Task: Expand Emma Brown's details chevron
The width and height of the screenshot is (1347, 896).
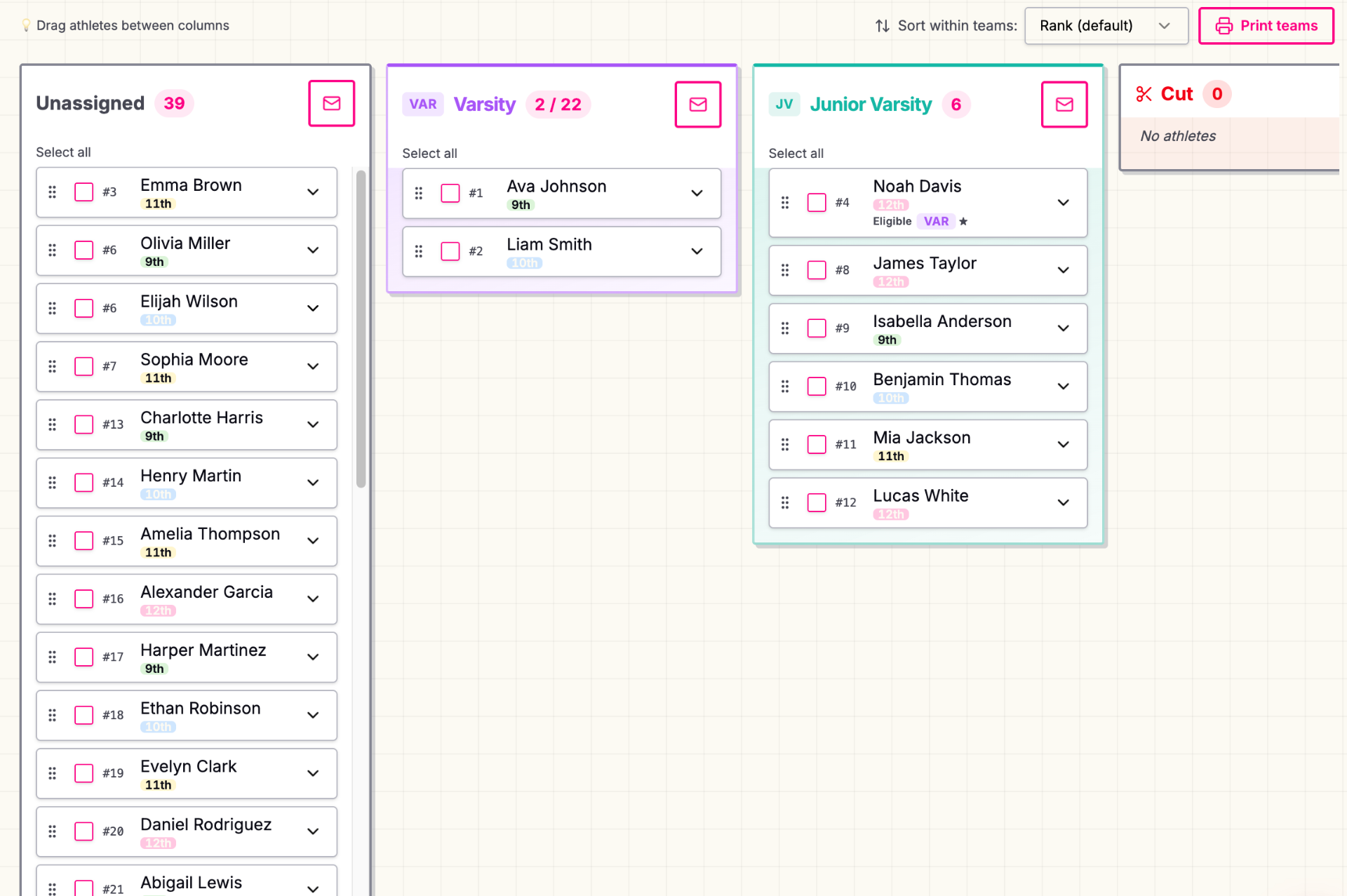Action: click(x=313, y=192)
